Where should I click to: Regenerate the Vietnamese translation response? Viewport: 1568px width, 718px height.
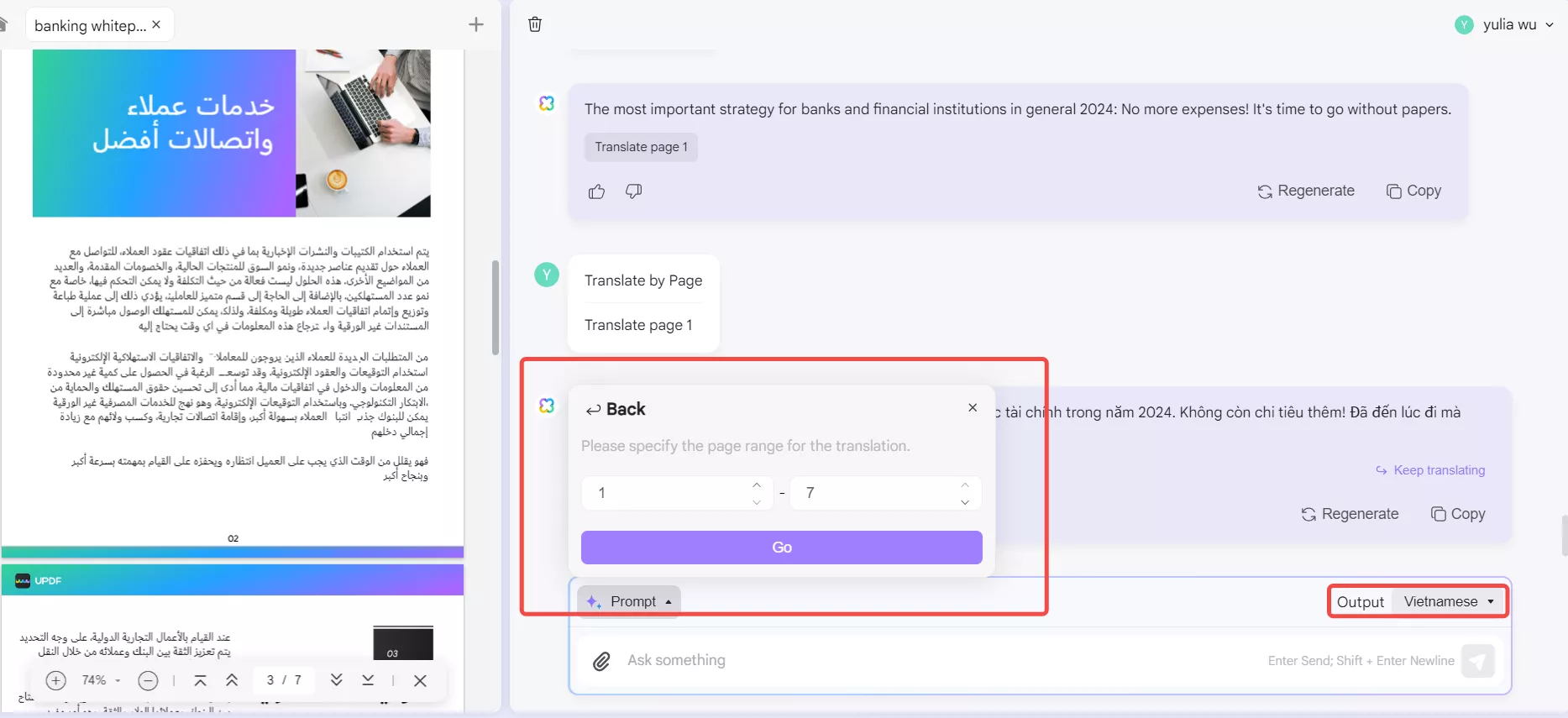(x=1350, y=514)
